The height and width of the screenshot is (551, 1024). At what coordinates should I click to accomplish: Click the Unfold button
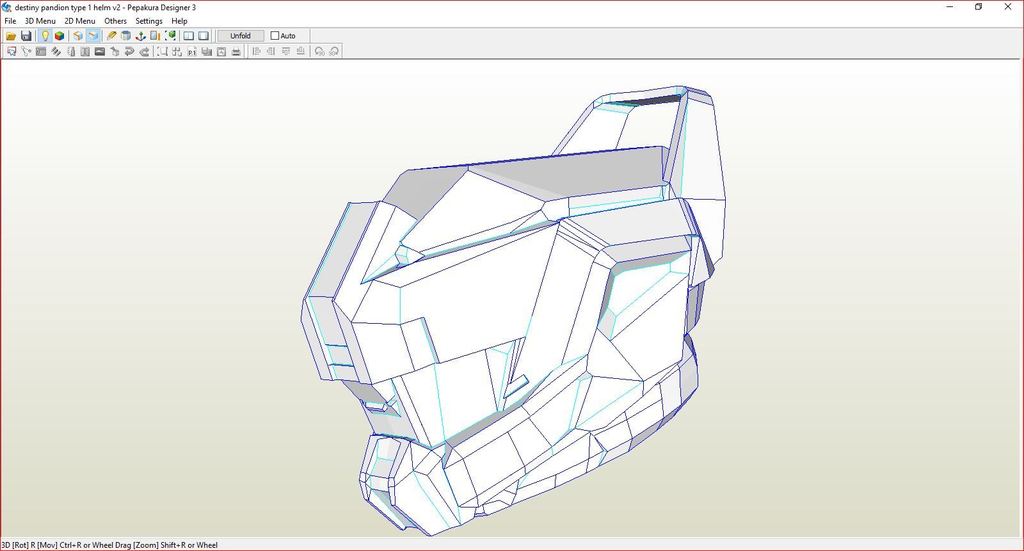(x=240, y=36)
